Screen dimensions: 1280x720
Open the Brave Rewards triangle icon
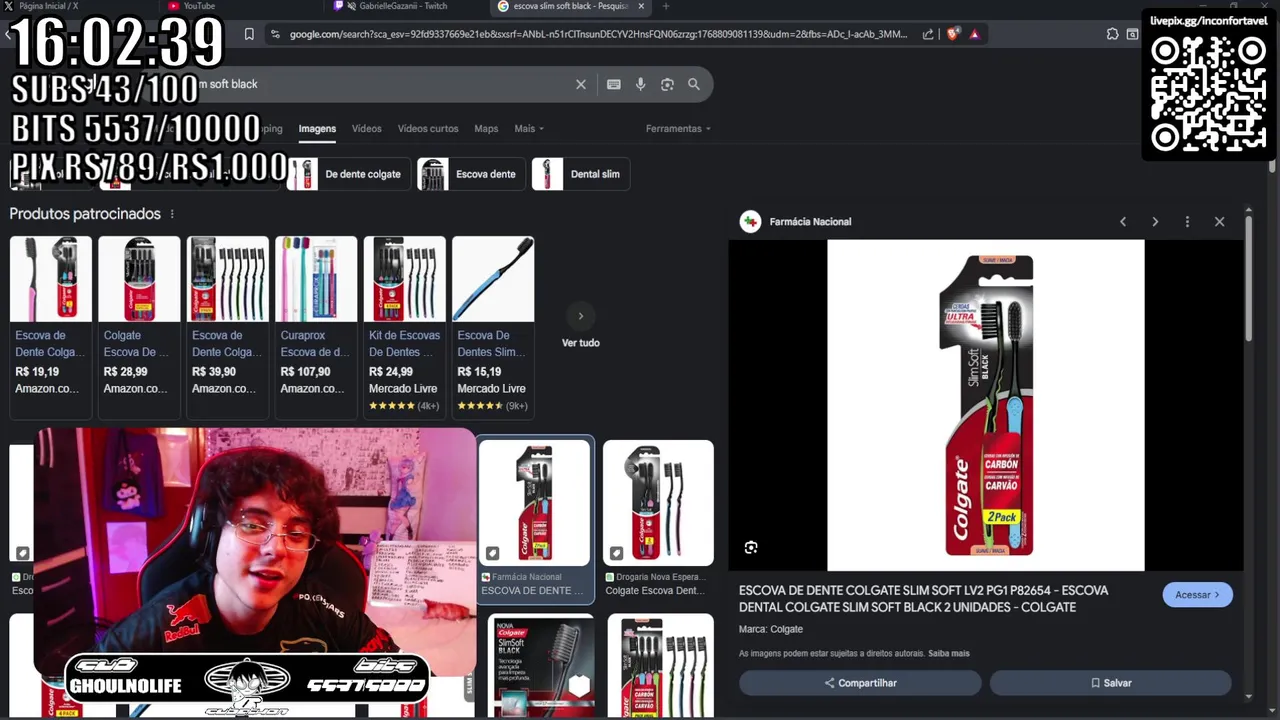coord(974,34)
